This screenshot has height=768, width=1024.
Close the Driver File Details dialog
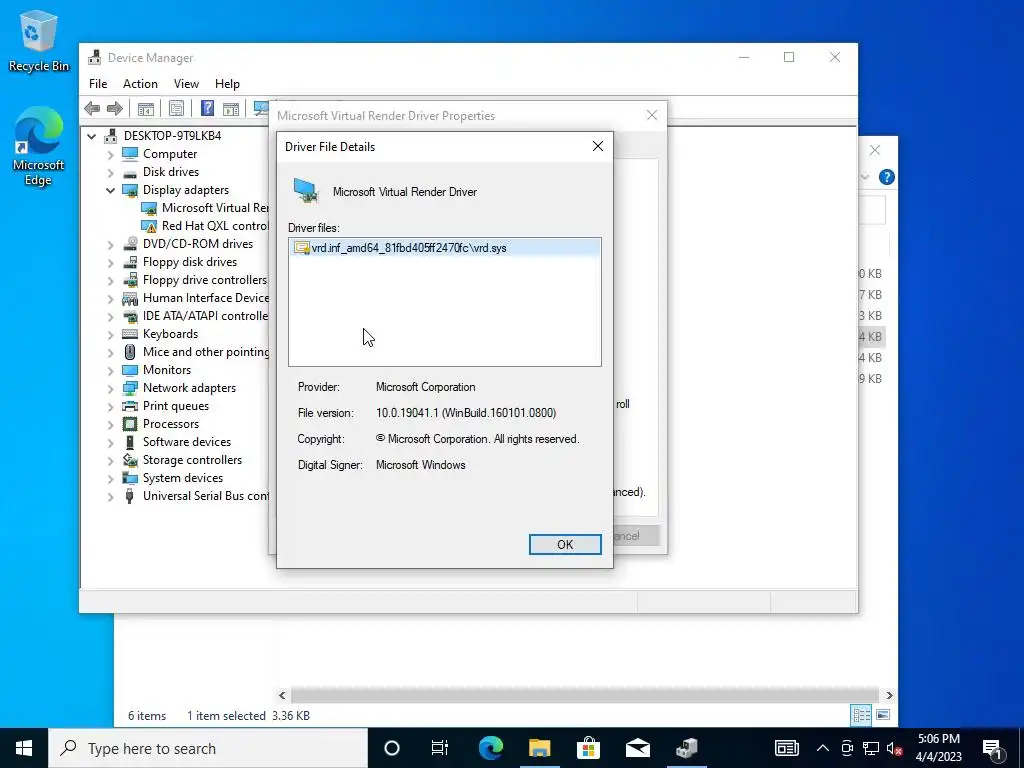(x=598, y=146)
